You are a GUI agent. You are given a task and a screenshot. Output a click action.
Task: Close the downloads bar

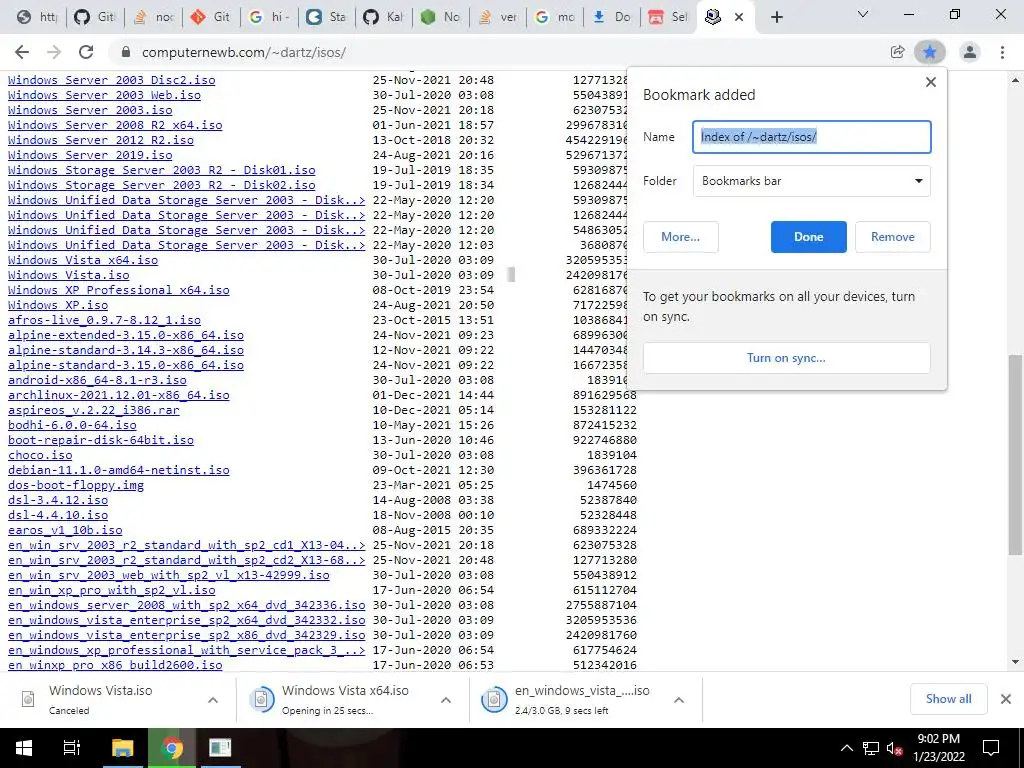(1006, 699)
